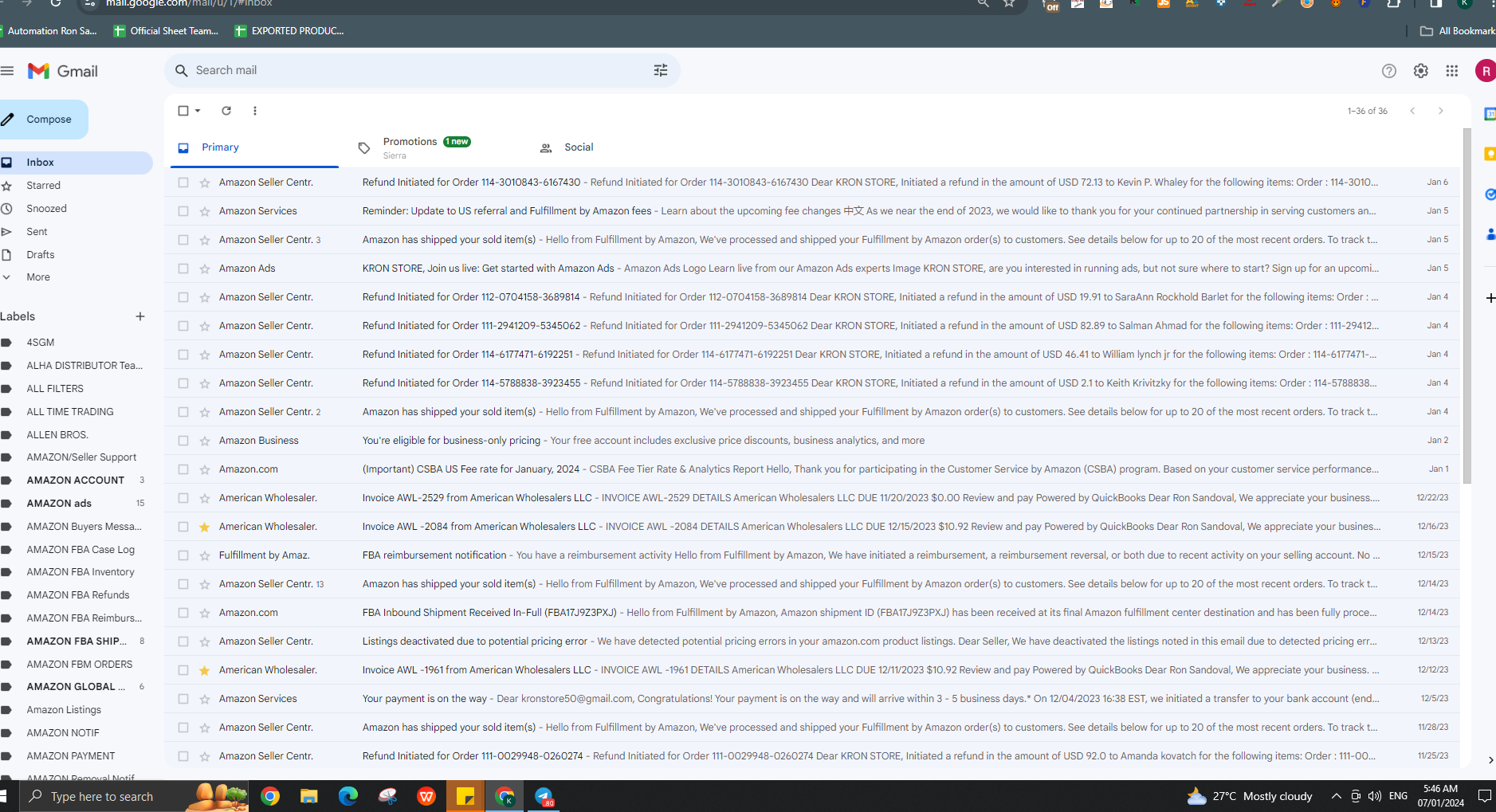Tick the Amazon Ads email checkbox
Image resolution: width=1496 pixels, height=812 pixels.
coord(183,269)
